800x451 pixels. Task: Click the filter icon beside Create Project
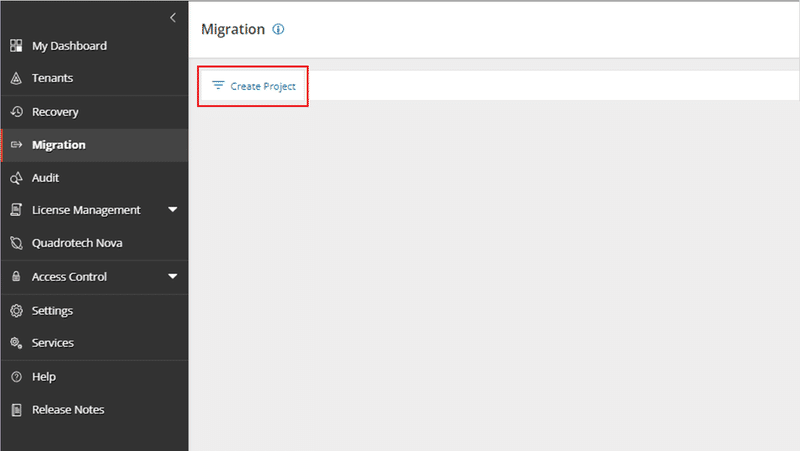point(218,85)
